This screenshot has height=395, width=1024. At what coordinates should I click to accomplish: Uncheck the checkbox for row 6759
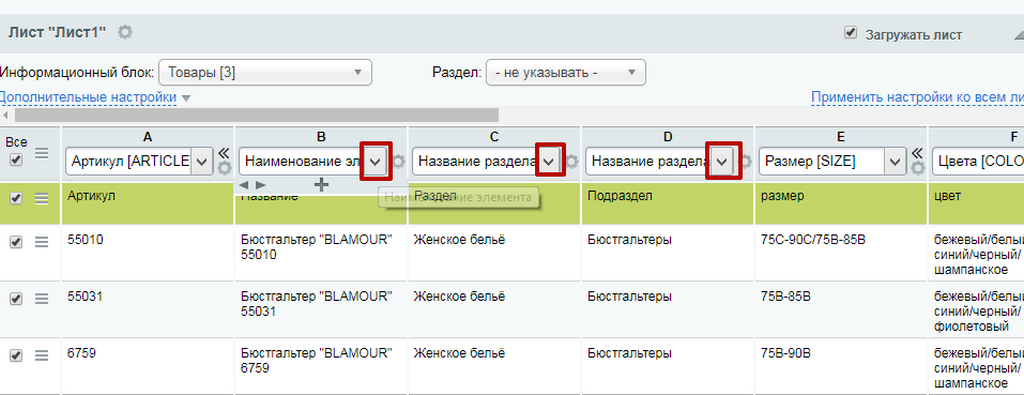16,355
